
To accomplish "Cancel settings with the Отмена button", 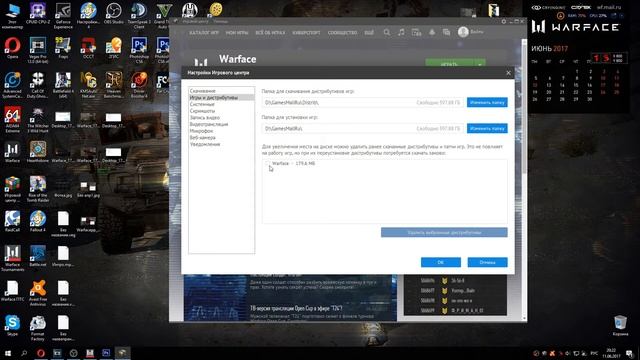I will (487, 262).
